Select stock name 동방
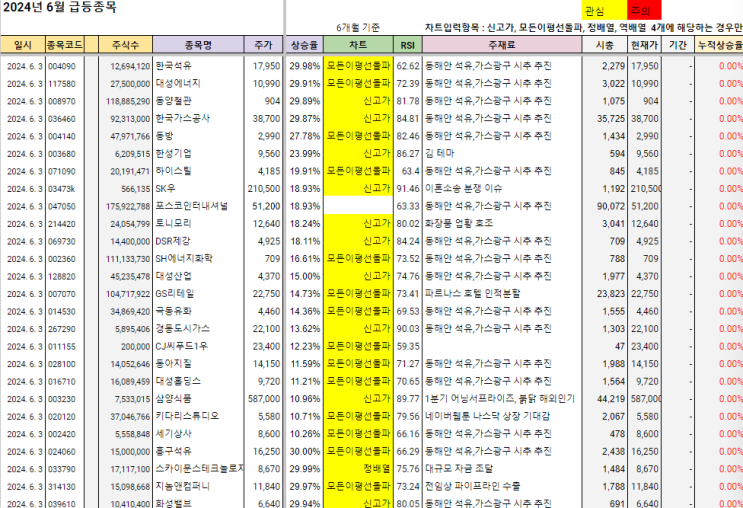 click(x=164, y=136)
